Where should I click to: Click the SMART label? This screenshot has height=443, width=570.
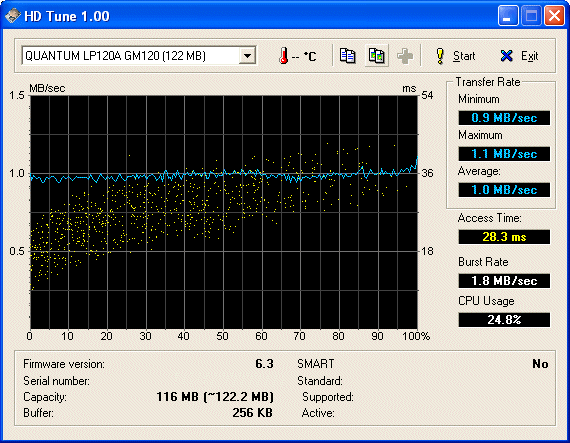tap(316, 364)
